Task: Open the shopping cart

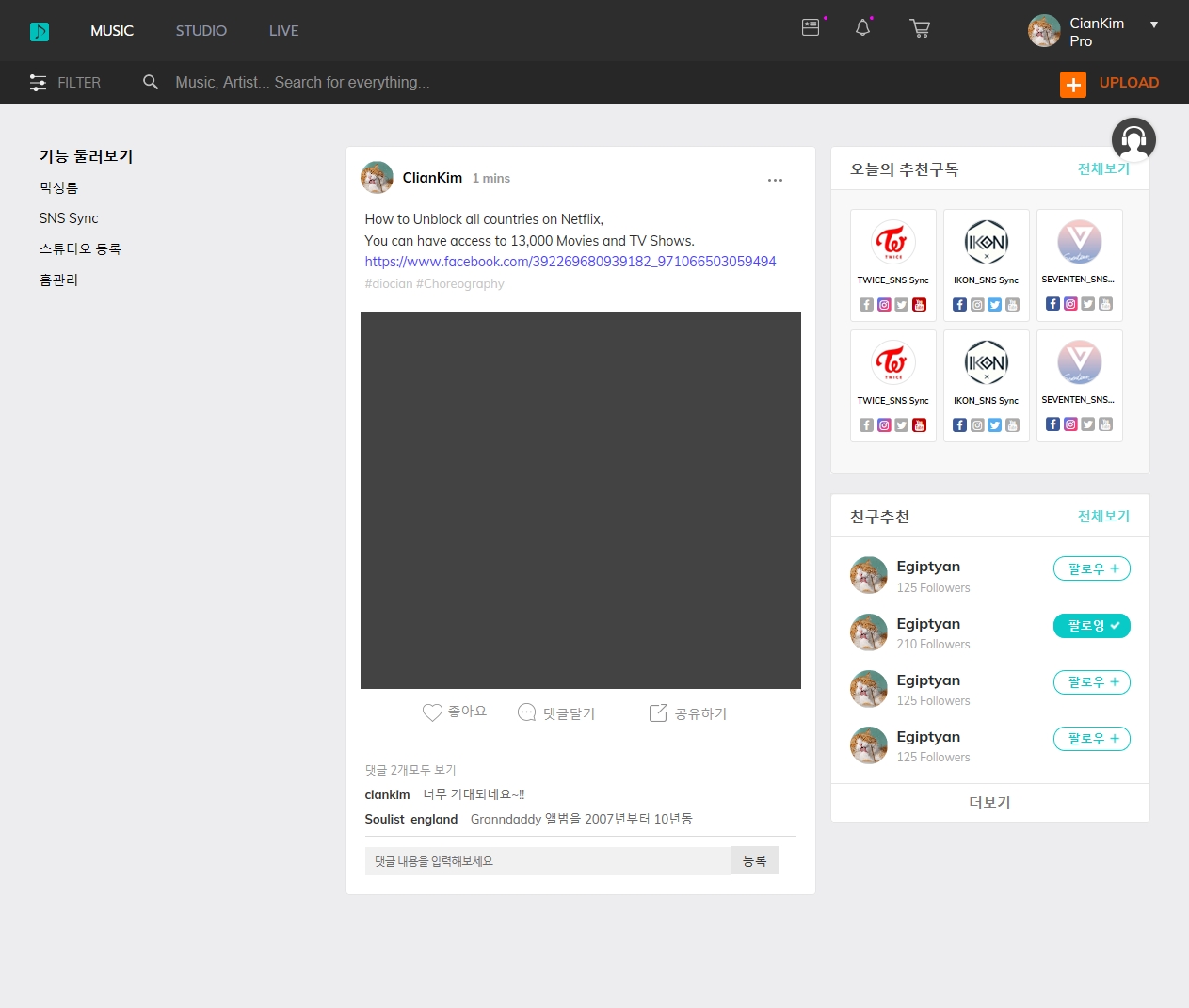Action: tap(920, 28)
